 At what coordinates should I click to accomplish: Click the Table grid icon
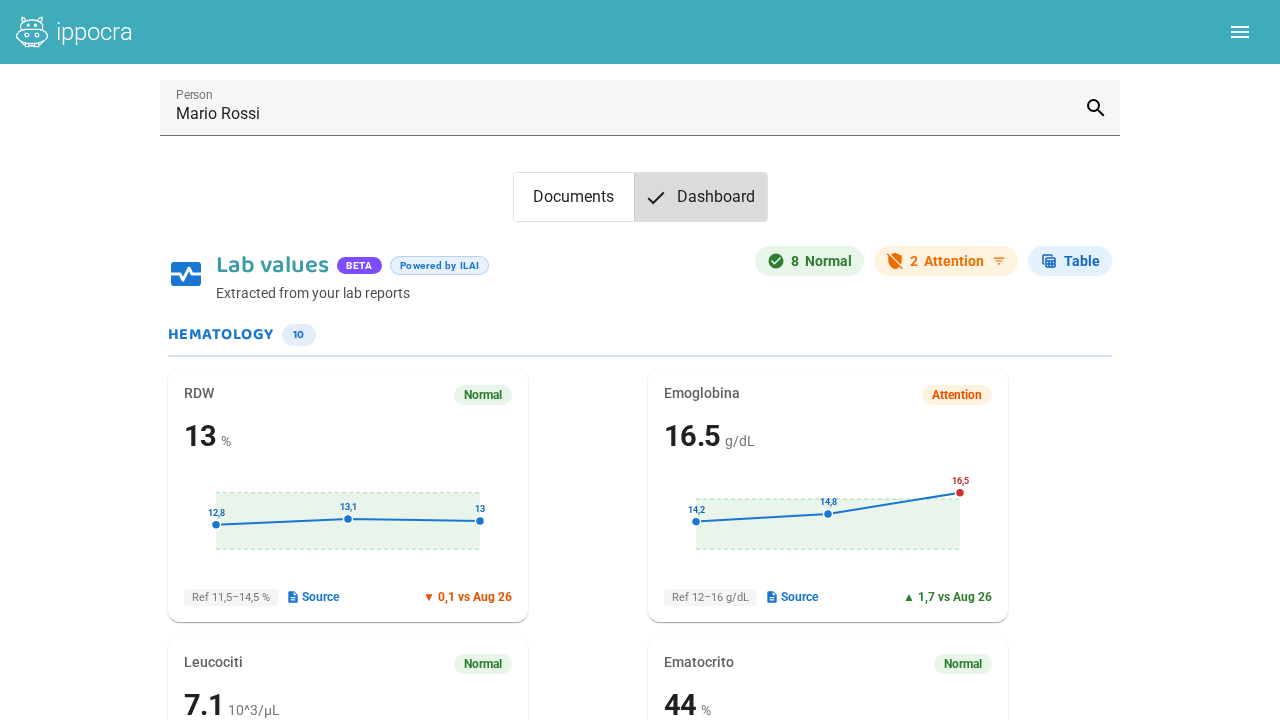(x=1049, y=261)
